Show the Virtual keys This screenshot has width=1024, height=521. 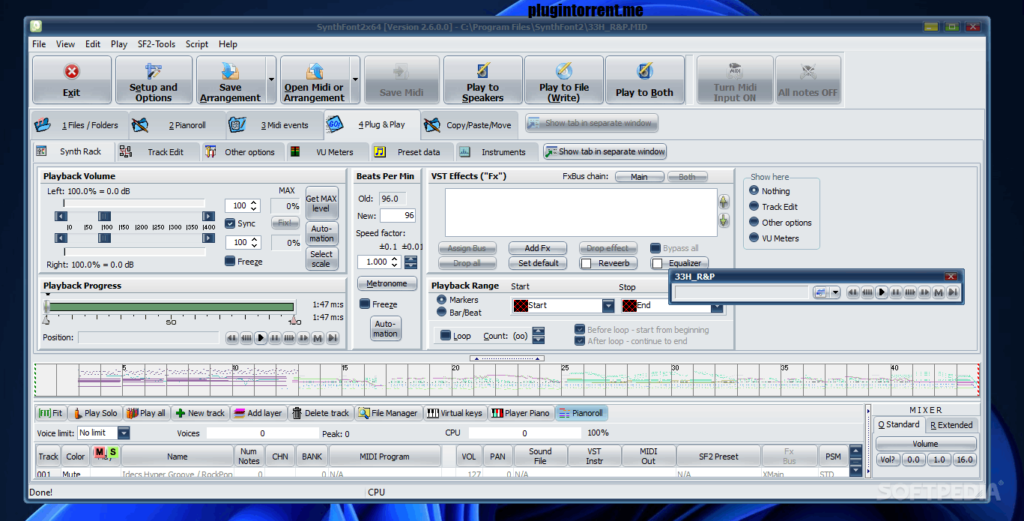455,413
